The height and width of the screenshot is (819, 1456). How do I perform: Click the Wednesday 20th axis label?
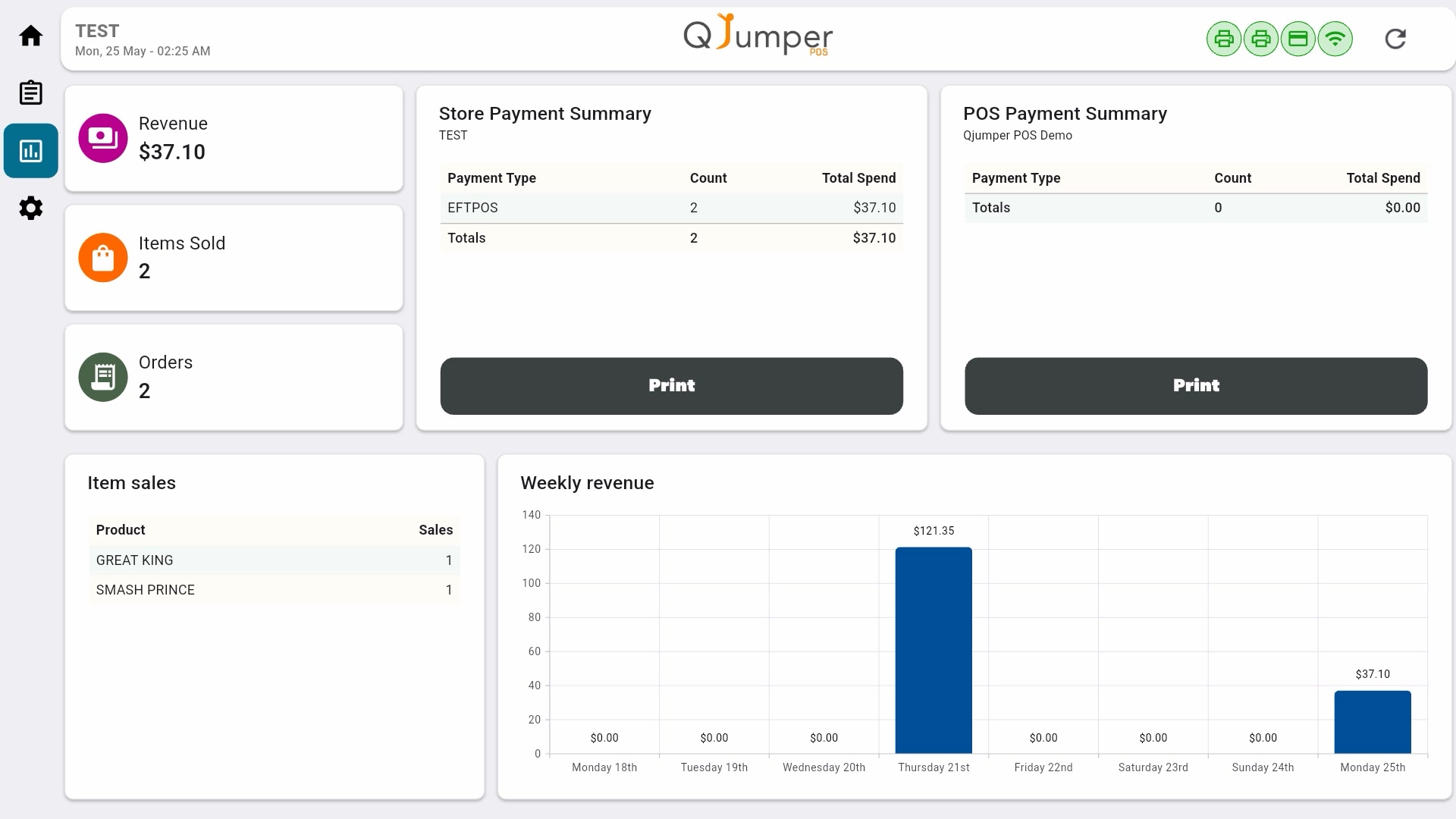(824, 767)
